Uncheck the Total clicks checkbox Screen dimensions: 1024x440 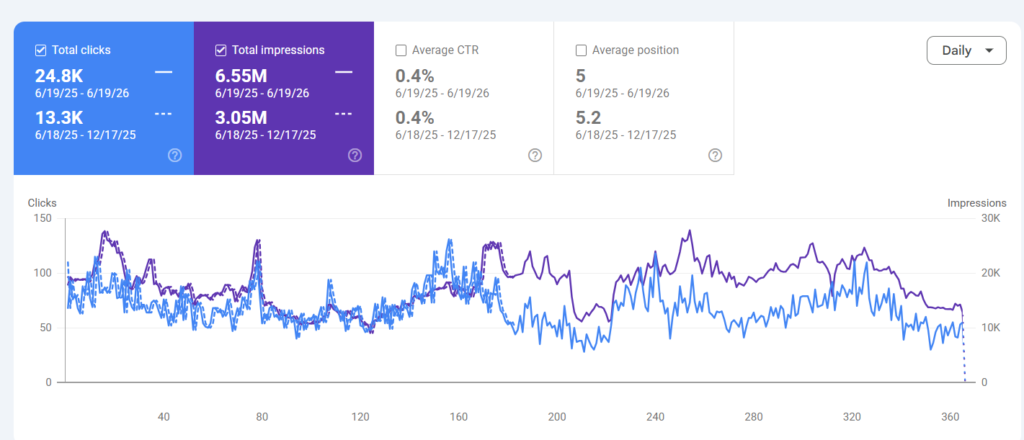(40, 50)
